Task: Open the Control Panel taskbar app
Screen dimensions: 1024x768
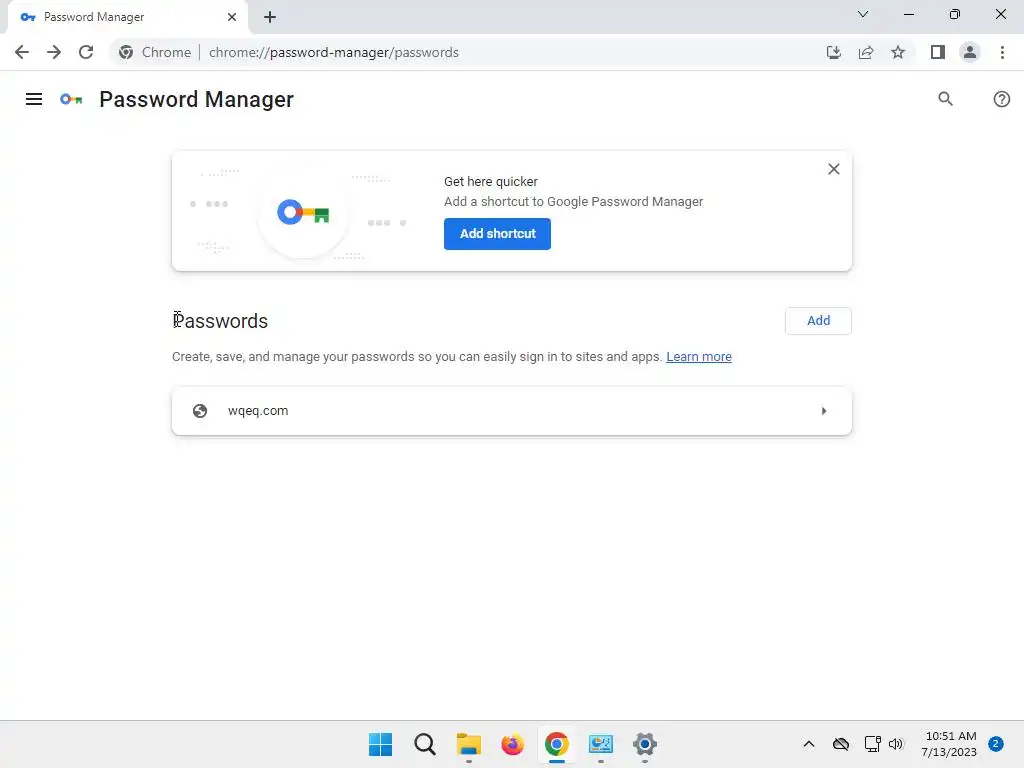Action: click(x=600, y=744)
